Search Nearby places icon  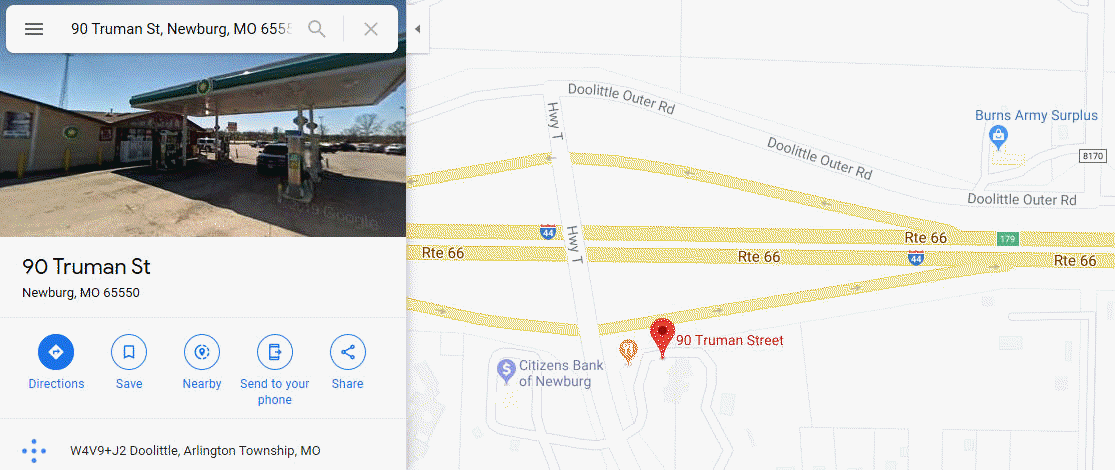(x=202, y=352)
